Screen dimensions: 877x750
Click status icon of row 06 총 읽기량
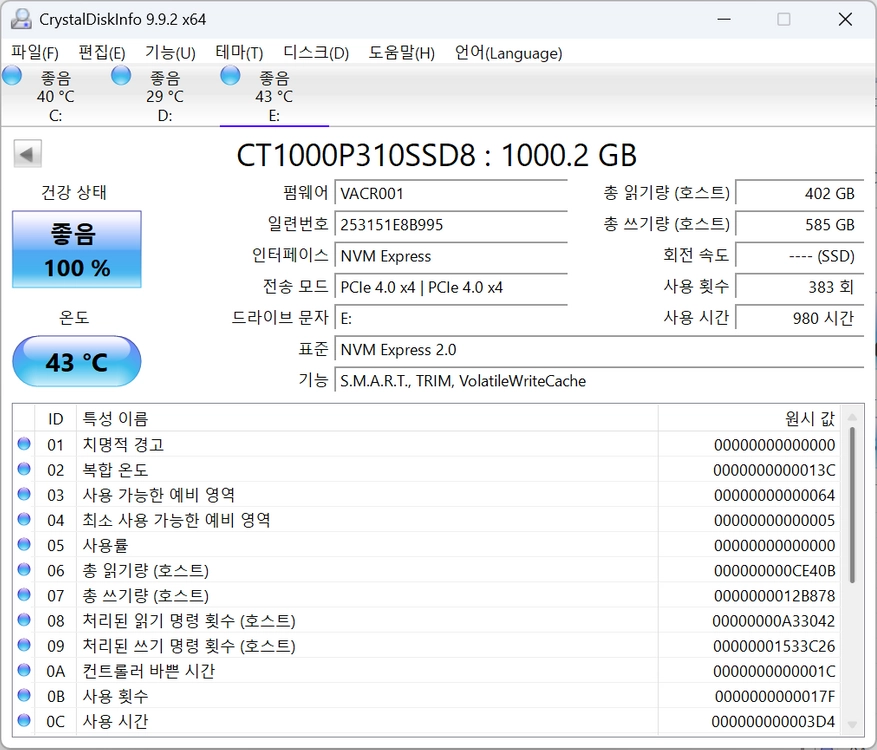24,569
